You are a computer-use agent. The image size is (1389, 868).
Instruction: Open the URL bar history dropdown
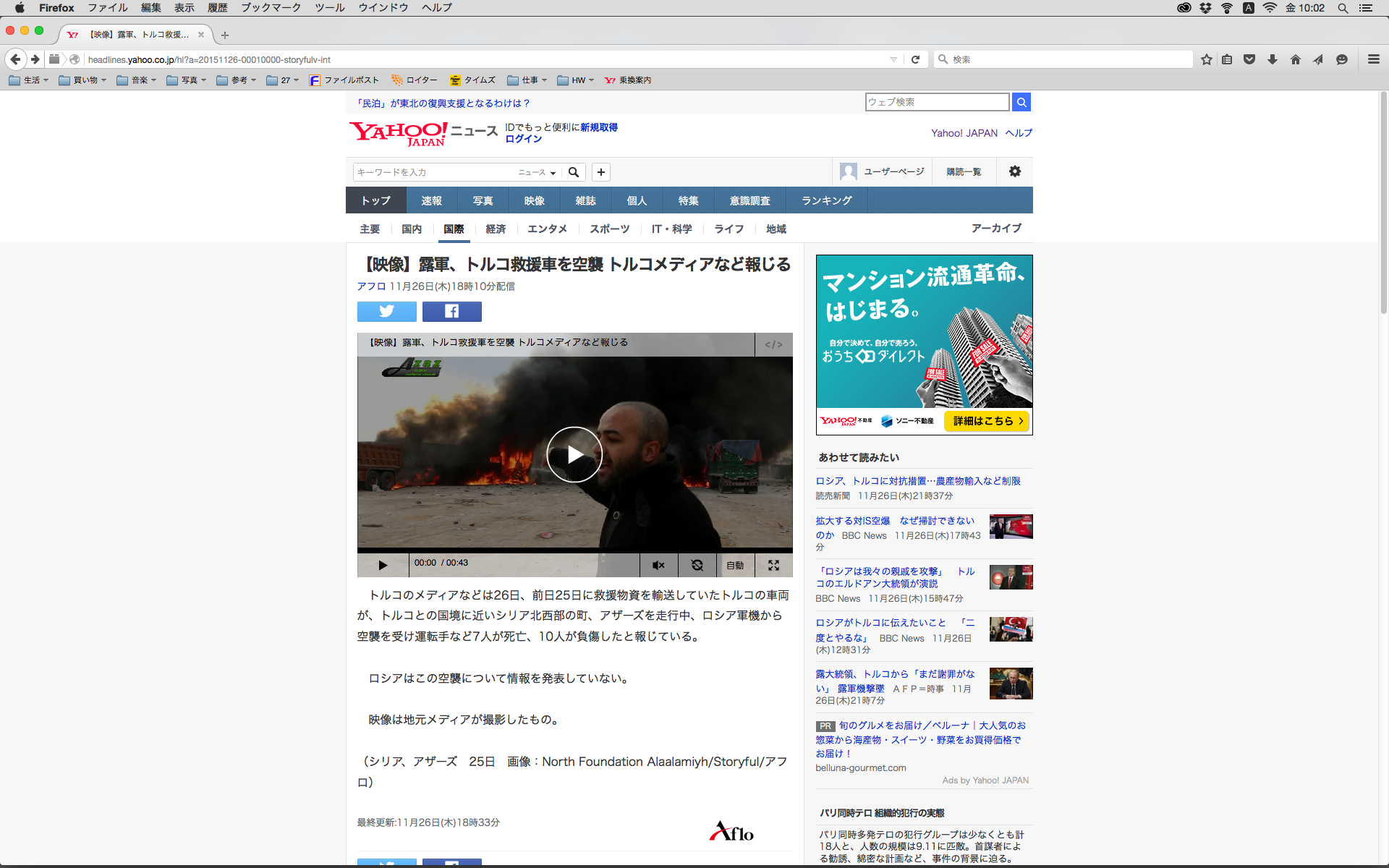click(893, 59)
